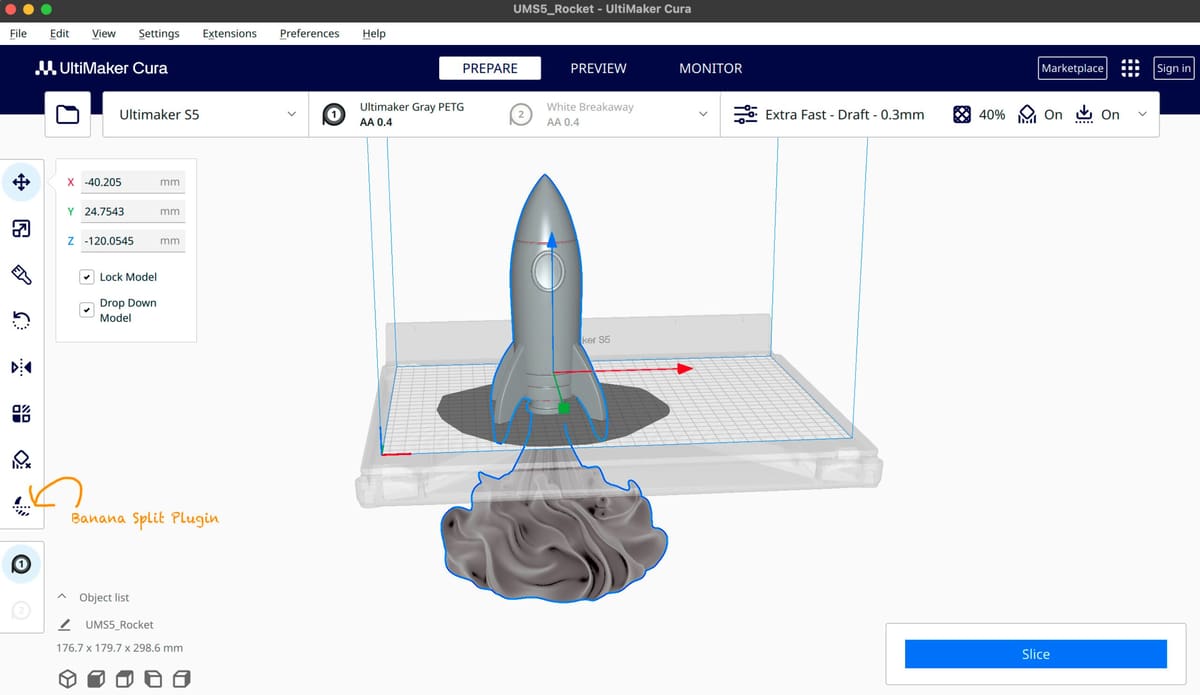The image size is (1200, 695).
Task: Select the Move tool in left toolbar
Action: tap(21, 183)
